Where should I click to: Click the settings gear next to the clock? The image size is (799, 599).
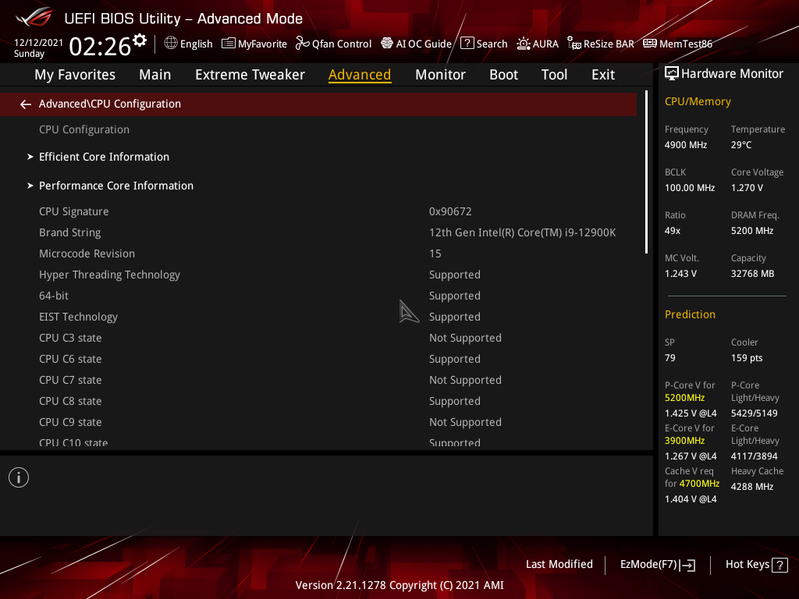(x=140, y=40)
